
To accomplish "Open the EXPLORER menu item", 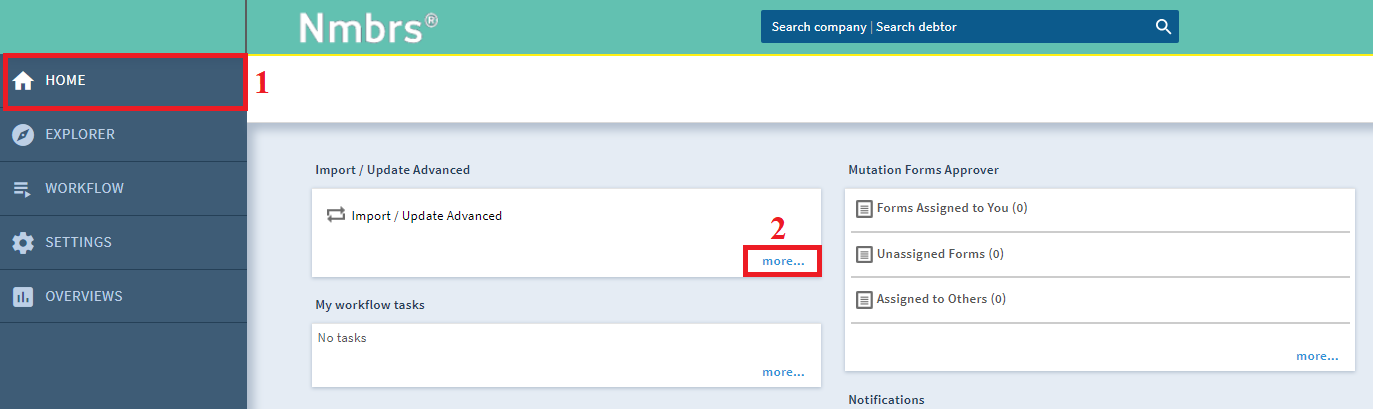I will [x=124, y=135].
